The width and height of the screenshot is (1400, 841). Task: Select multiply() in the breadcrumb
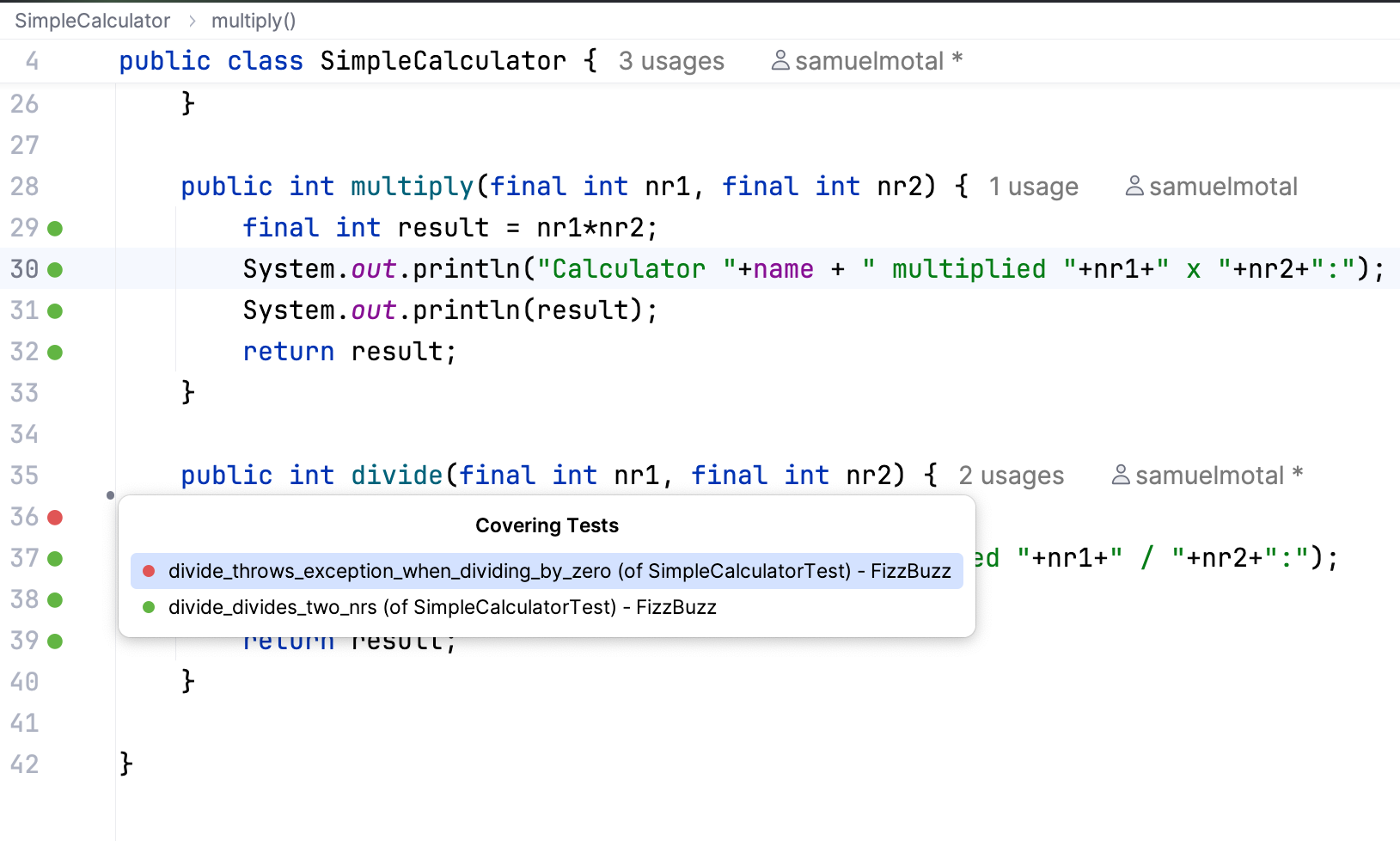pyautogui.click(x=254, y=21)
